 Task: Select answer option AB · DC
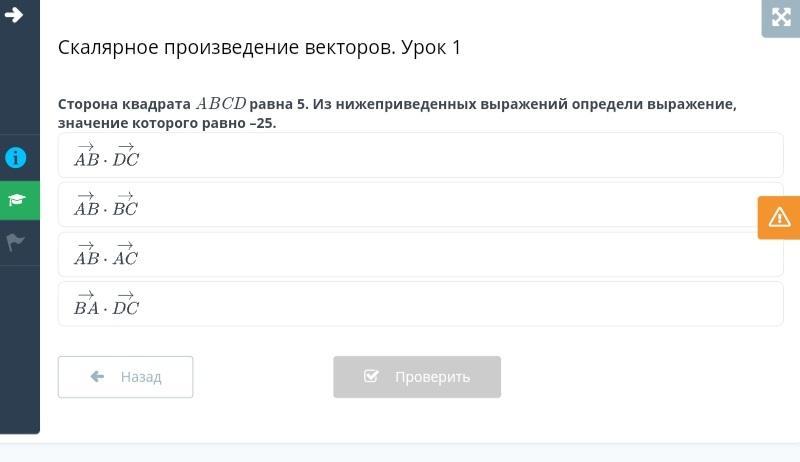pos(420,155)
